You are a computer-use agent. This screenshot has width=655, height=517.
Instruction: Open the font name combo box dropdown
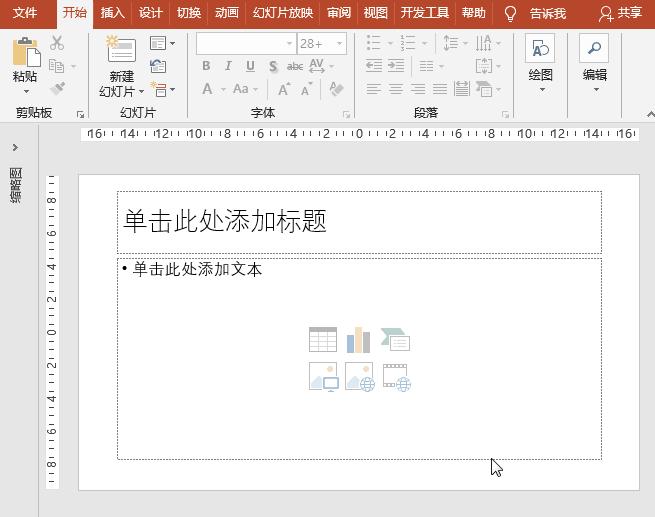pos(289,43)
